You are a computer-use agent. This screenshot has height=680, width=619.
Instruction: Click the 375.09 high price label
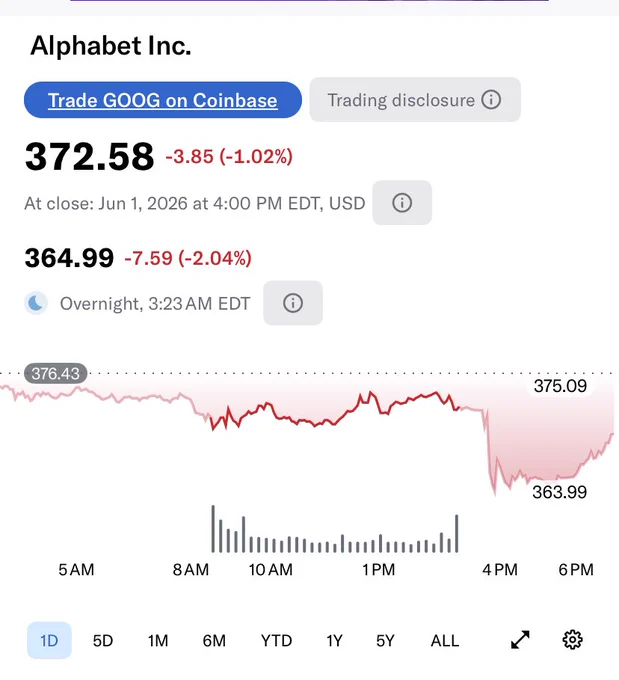point(560,386)
